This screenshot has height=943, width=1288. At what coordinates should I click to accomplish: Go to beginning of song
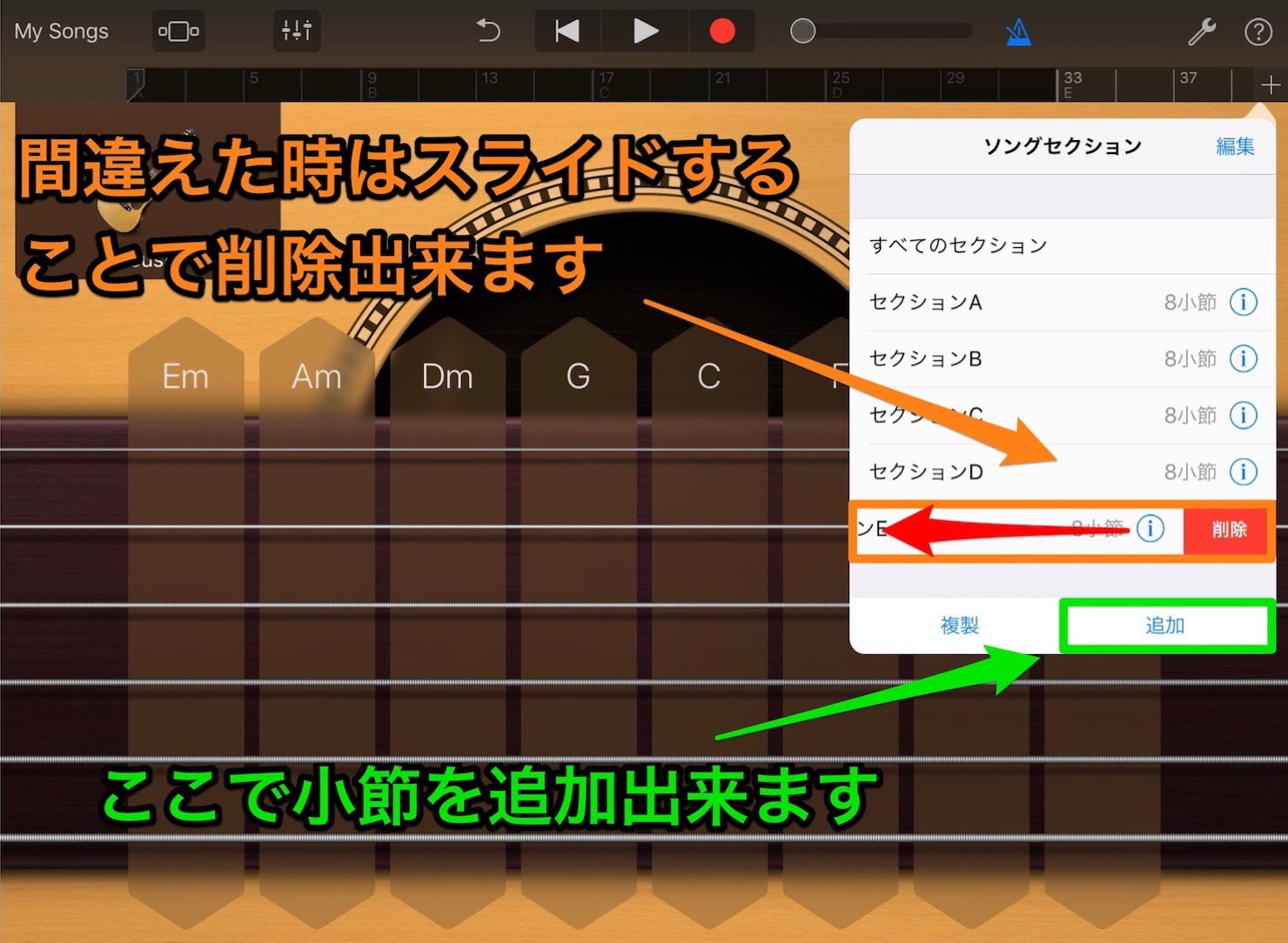tap(567, 31)
